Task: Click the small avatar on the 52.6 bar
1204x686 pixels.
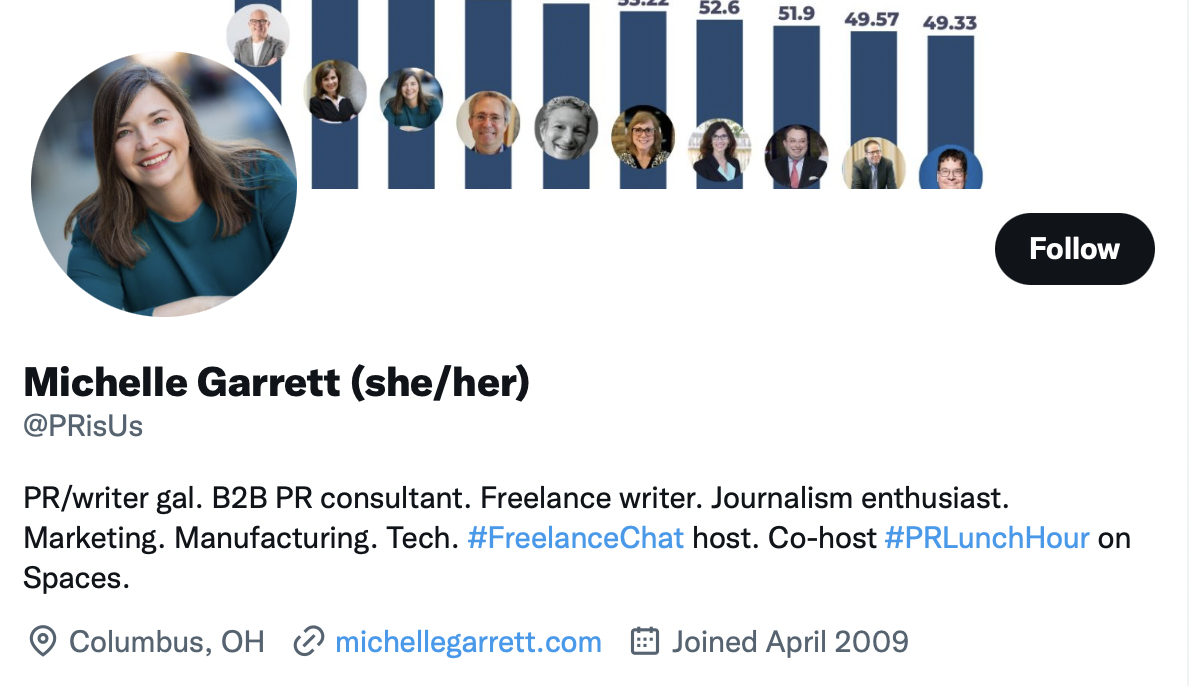Action: tap(720, 150)
